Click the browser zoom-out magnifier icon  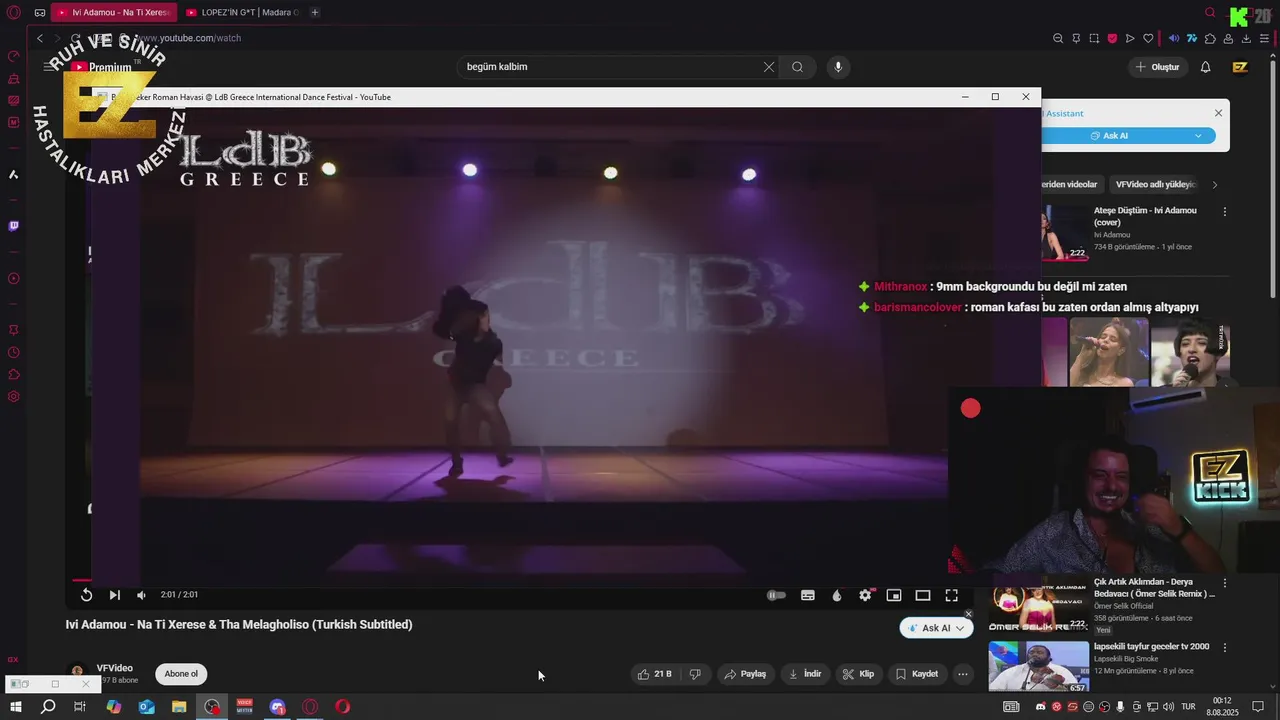coord(1058,38)
